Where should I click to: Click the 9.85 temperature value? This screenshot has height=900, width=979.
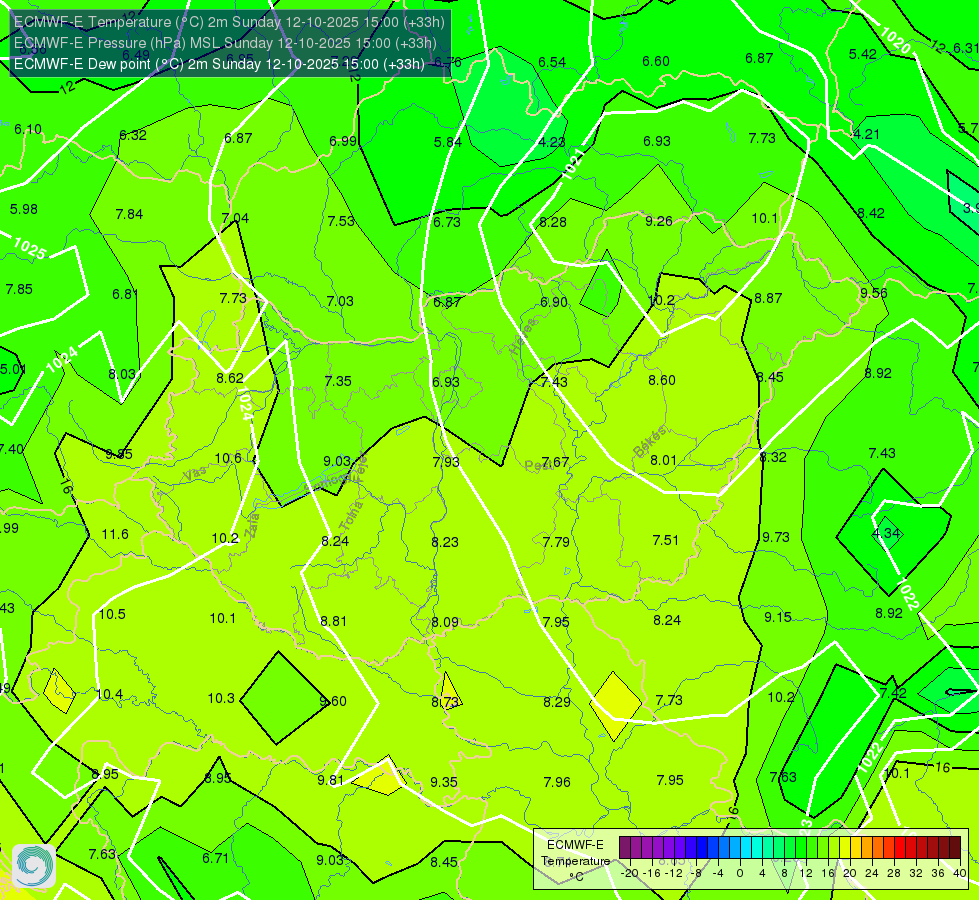tap(119, 454)
